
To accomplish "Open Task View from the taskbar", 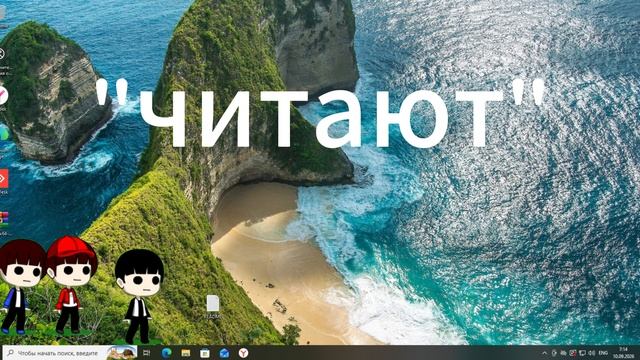I will tap(147, 353).
